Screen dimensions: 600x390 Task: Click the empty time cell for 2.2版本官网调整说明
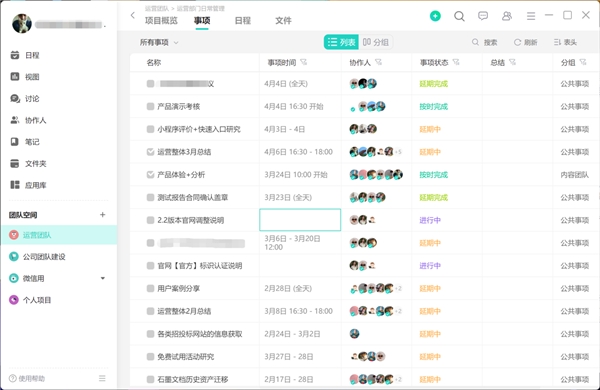pyautogui.click(x=300, y=220)
